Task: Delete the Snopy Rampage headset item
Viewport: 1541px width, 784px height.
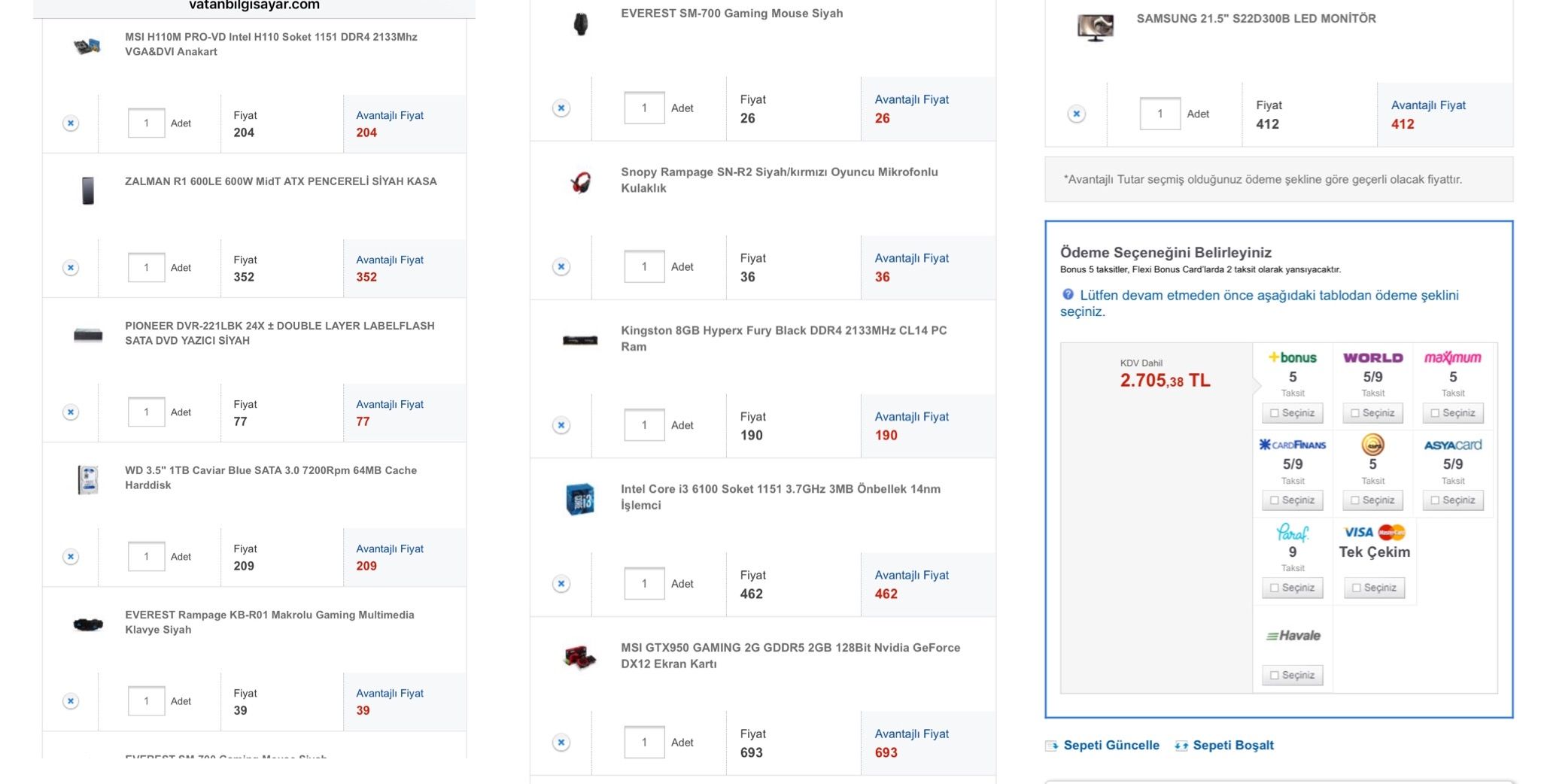Action: tap(561, 267)
